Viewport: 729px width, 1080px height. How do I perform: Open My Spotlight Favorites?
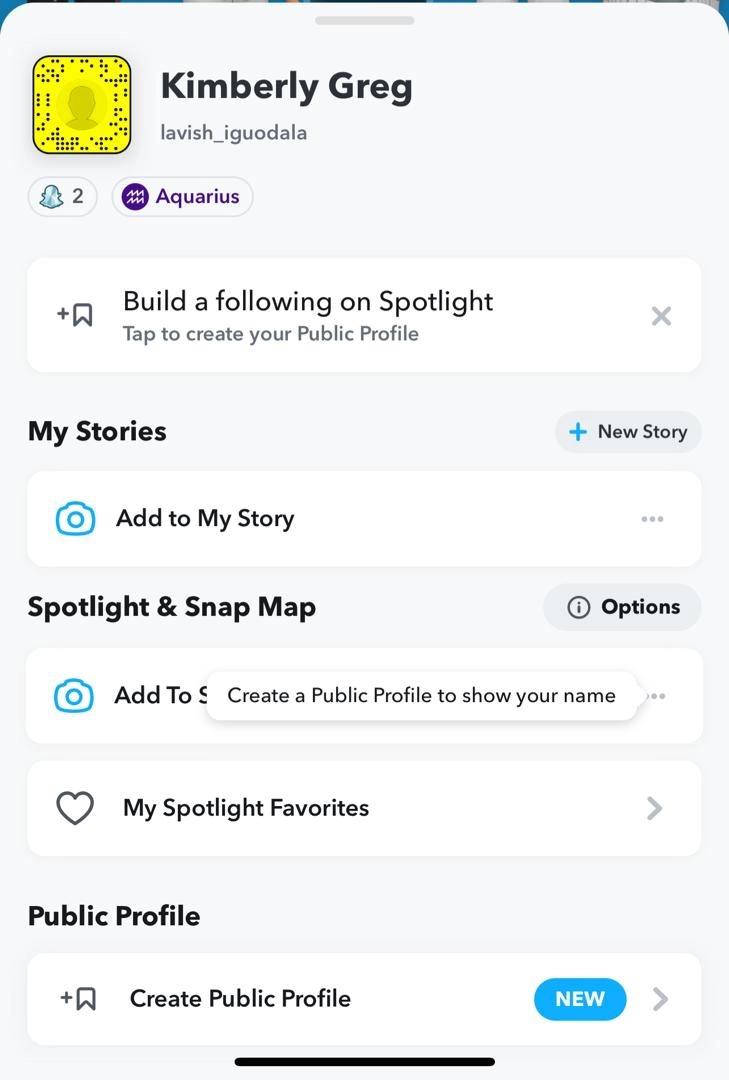pos(246,808)
